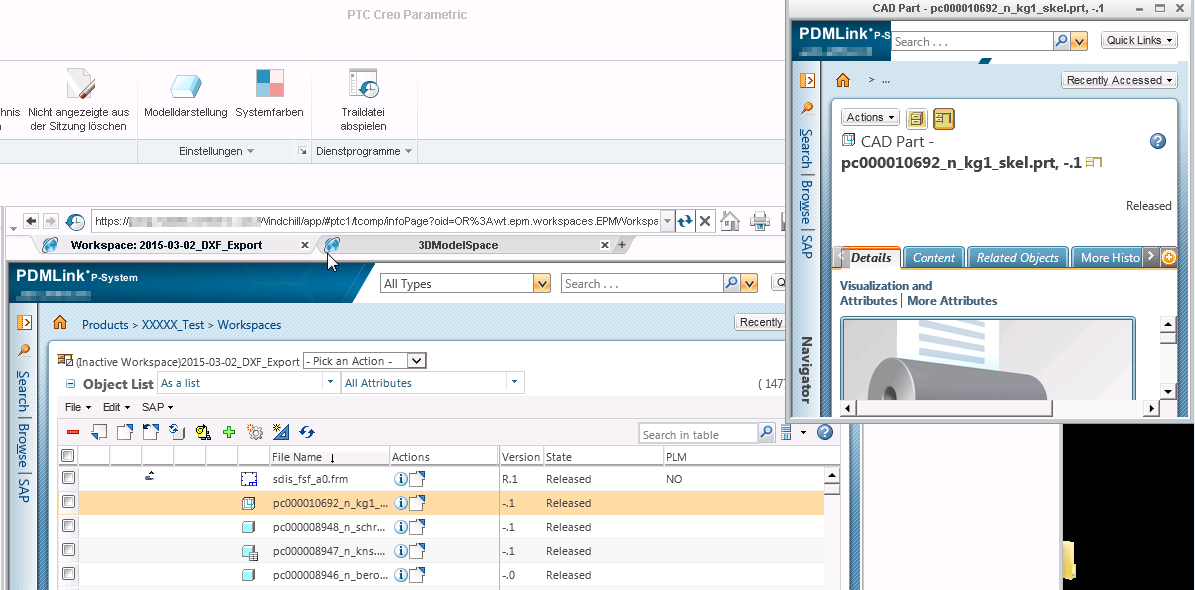Open new browser tab with plus button
This screenshot has width=1195, height=590.
coord(621,245)
